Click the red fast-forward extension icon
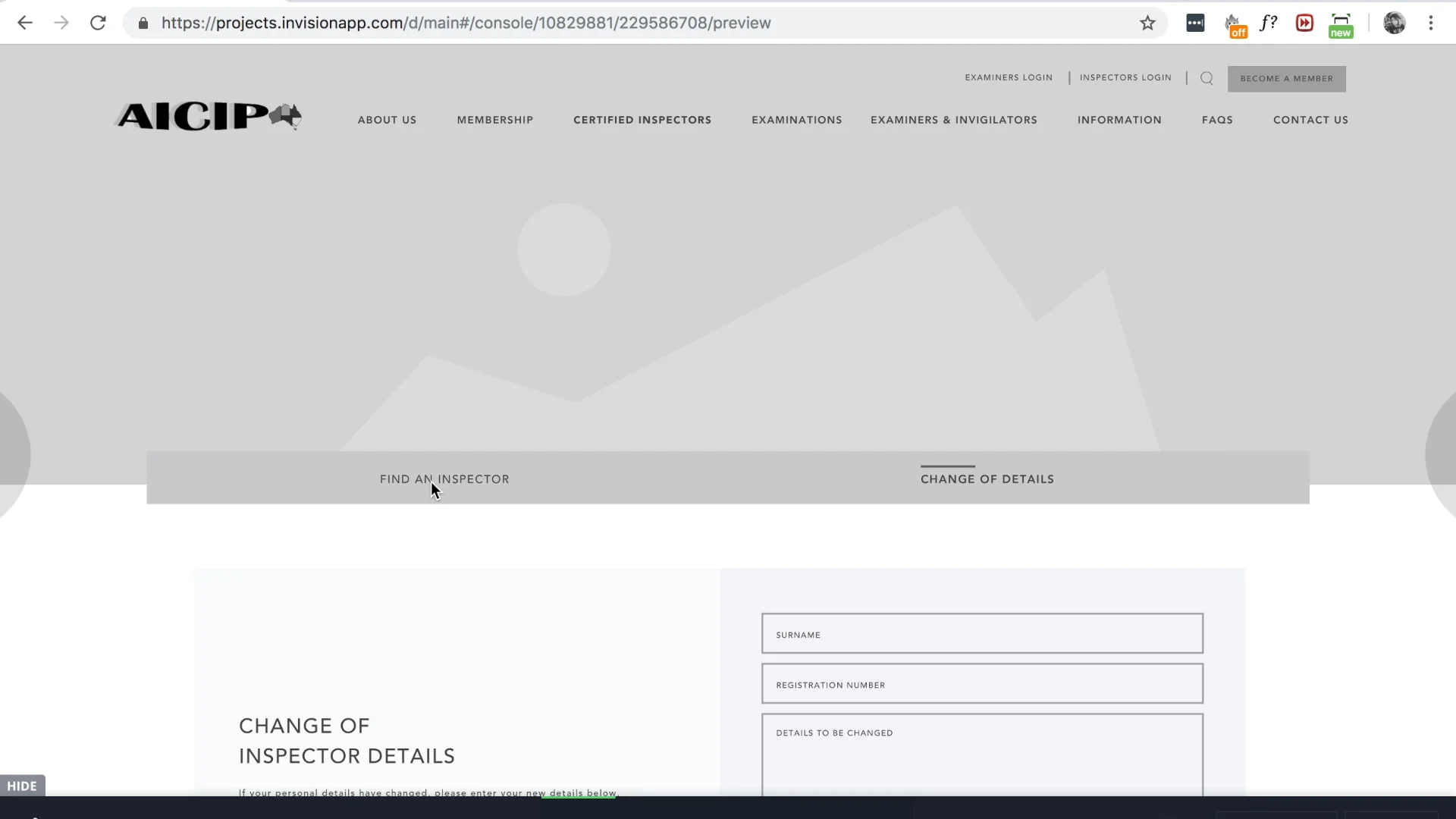Screen dimensions: 1456x819 click(1304, 23)
